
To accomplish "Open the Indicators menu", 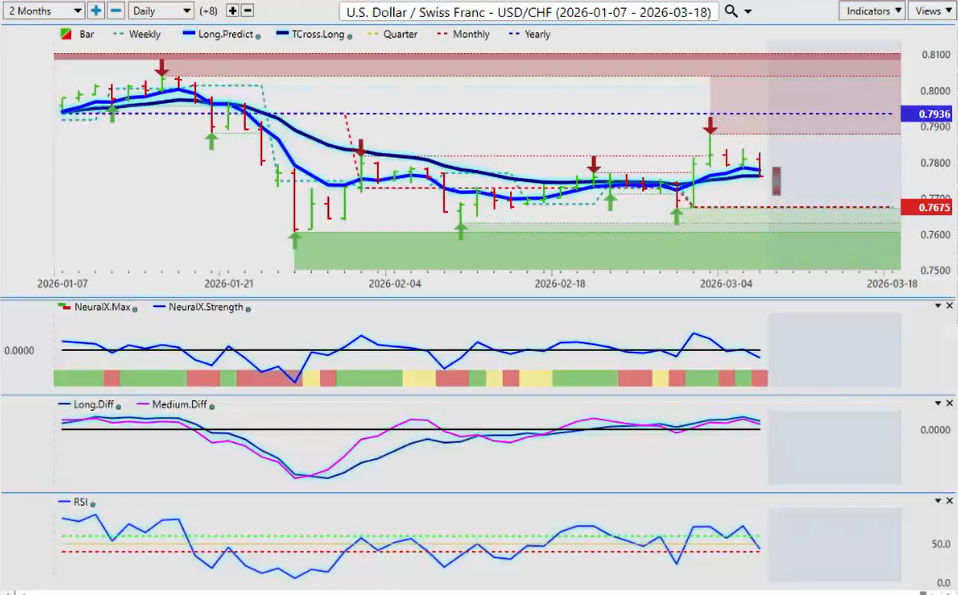I will (871, 11).
